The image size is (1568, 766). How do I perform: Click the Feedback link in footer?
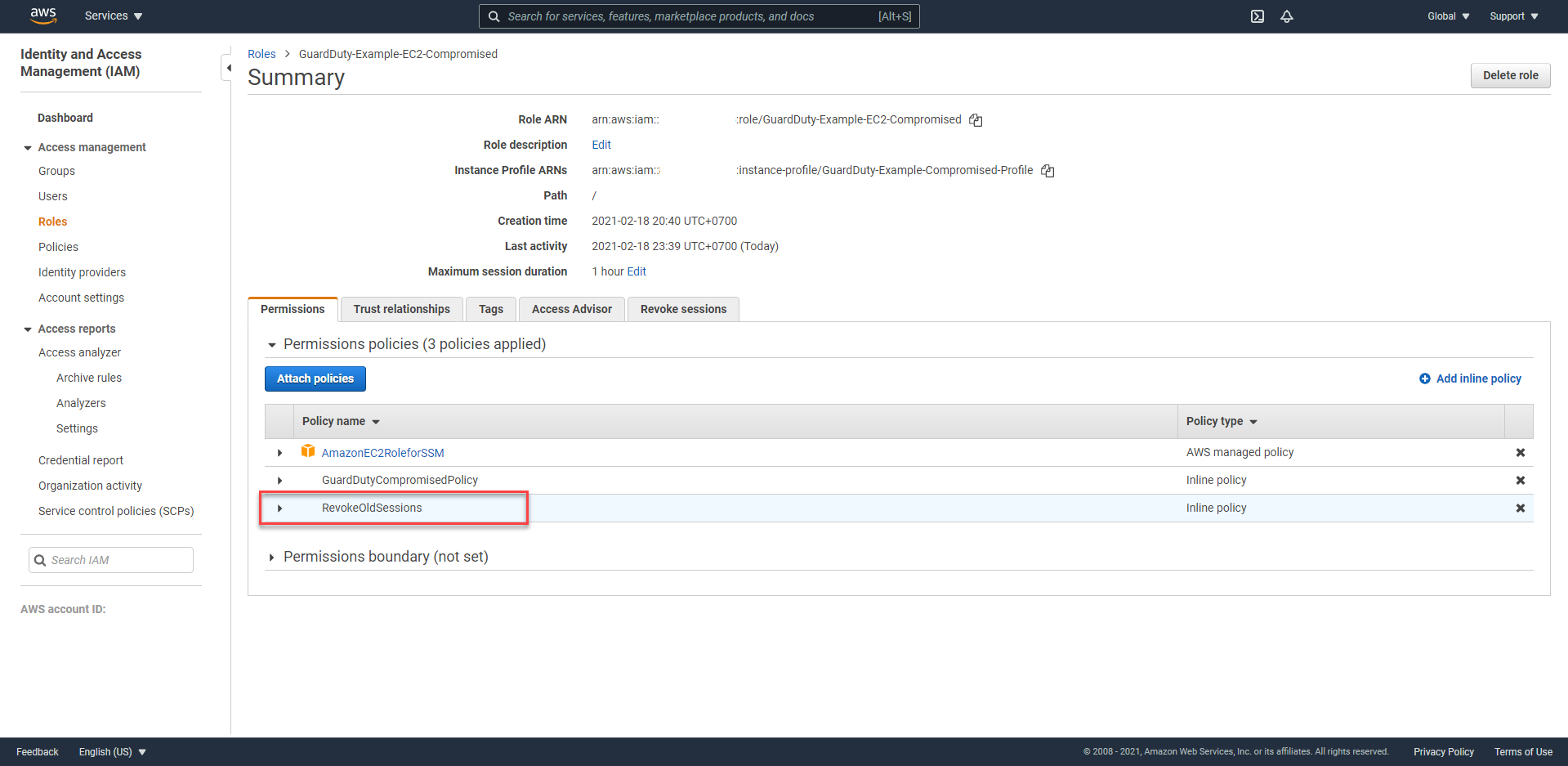pos(38,752)
